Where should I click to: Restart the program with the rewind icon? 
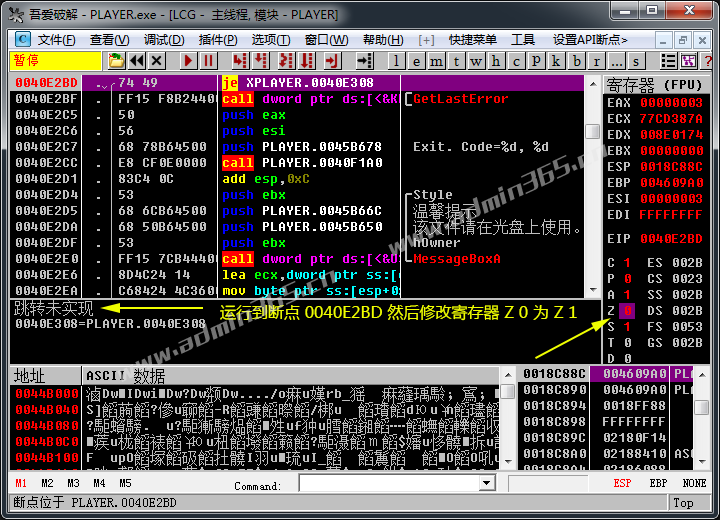coord(137,61)
